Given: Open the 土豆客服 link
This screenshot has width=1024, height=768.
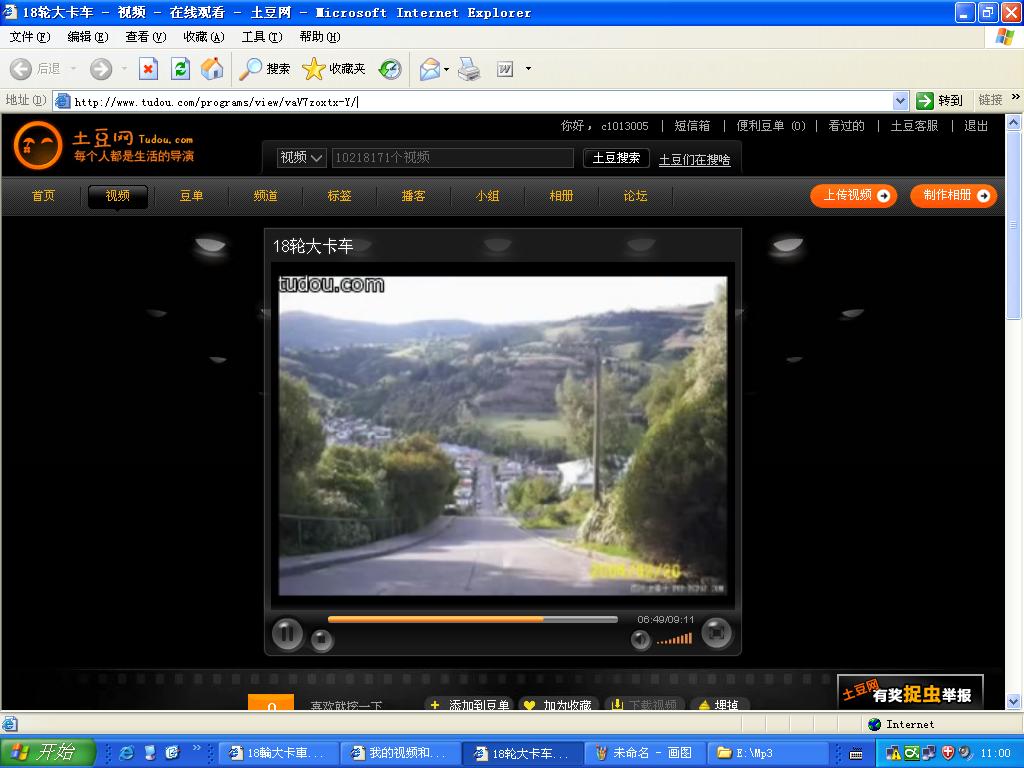Looking at the screenshot, I should [x=914, y=126].
